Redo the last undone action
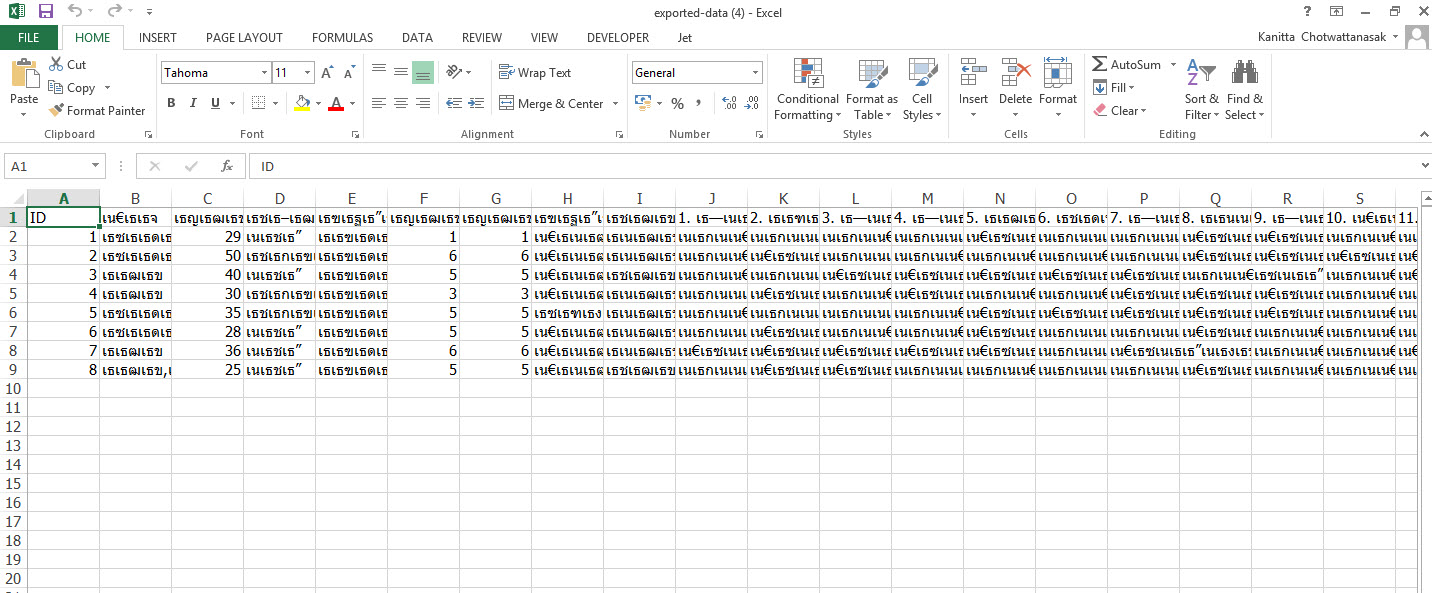The image size is (1432, 593). click(x=114, y=12)
